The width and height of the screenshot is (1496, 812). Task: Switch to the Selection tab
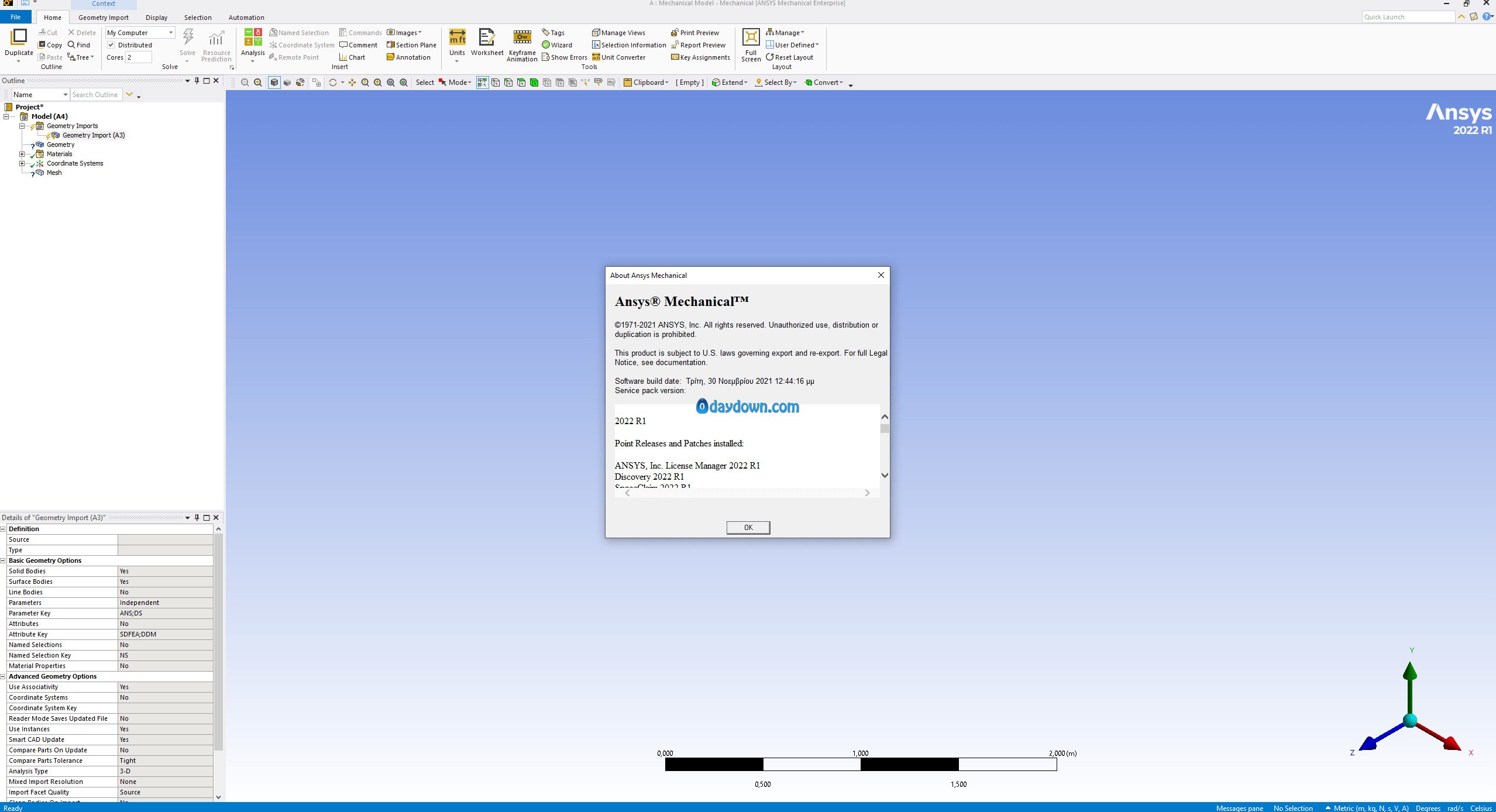point(198,18)
